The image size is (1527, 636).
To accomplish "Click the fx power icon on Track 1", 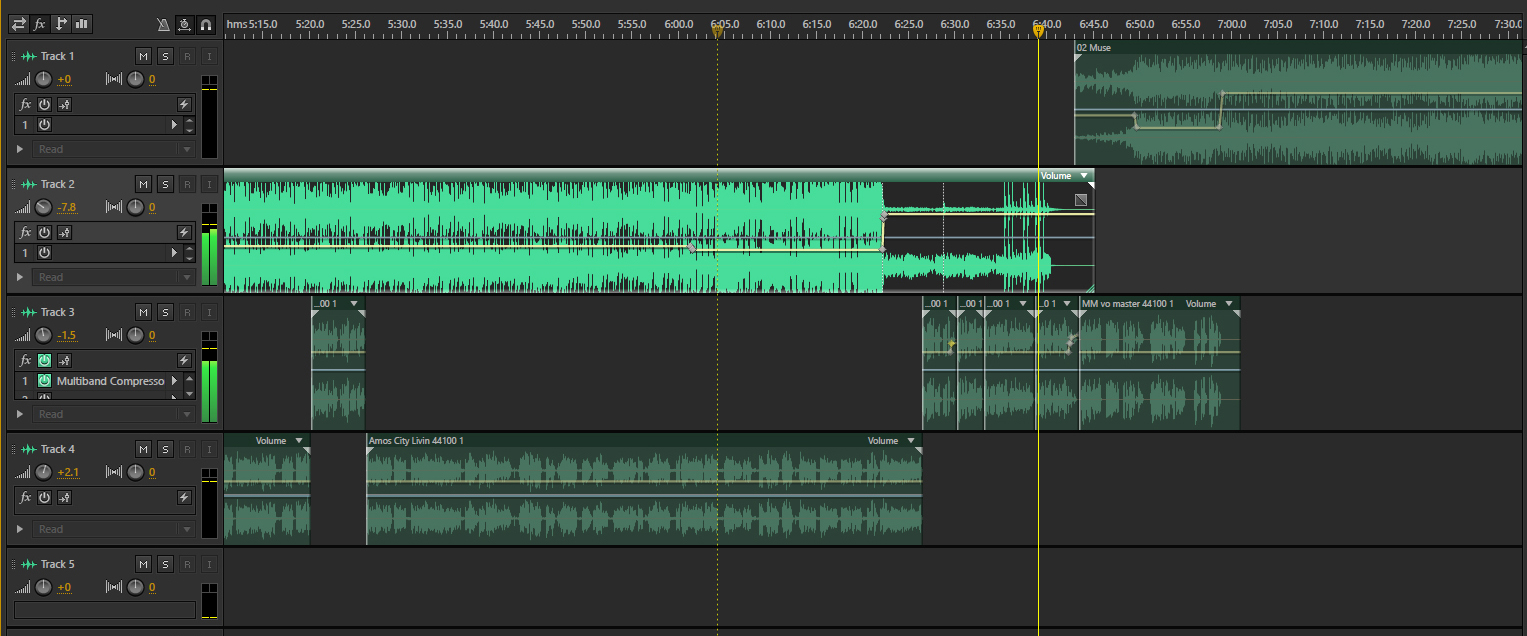I will (x=44, y=103).
